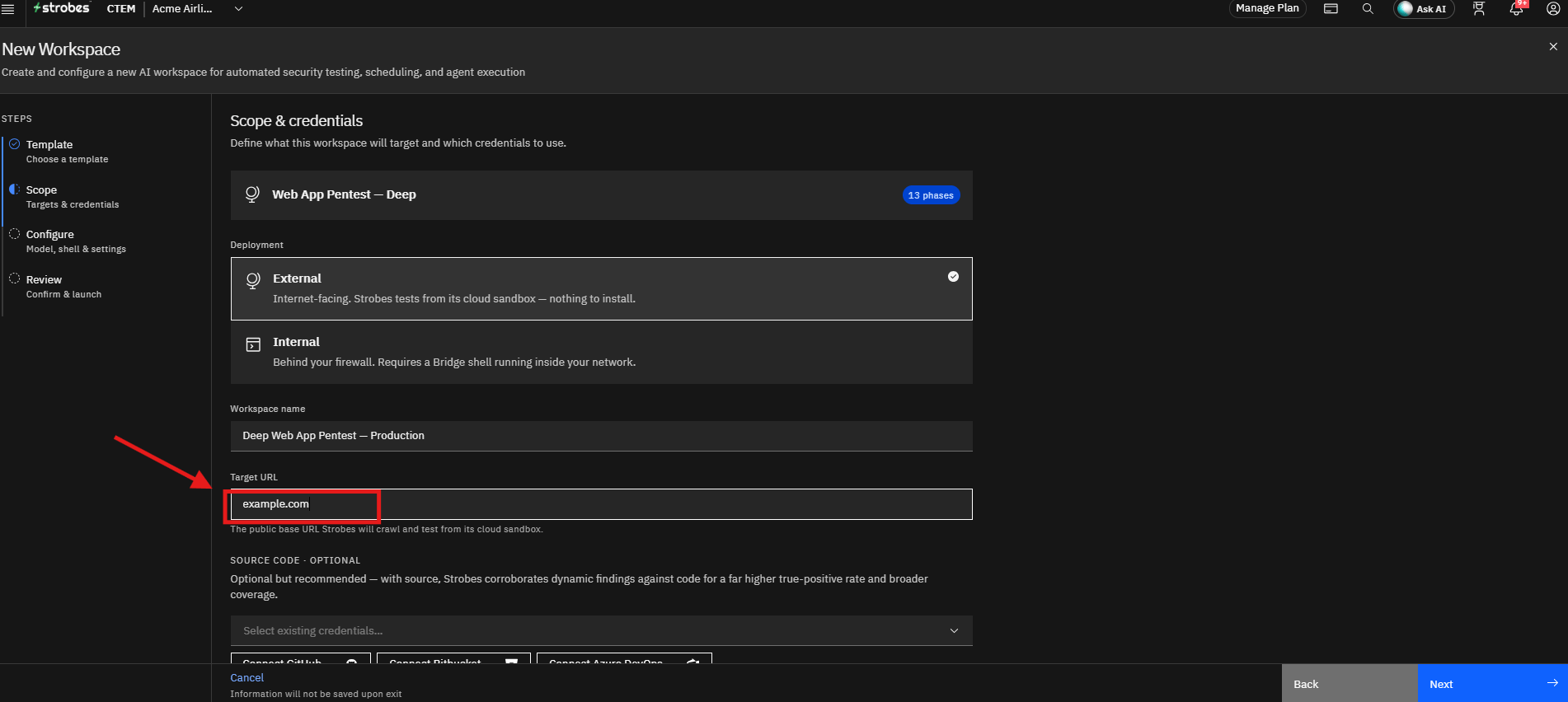Viewport: 1568px width, 702px height.
Task: Go to the Scope step
Action: point(73,197)
